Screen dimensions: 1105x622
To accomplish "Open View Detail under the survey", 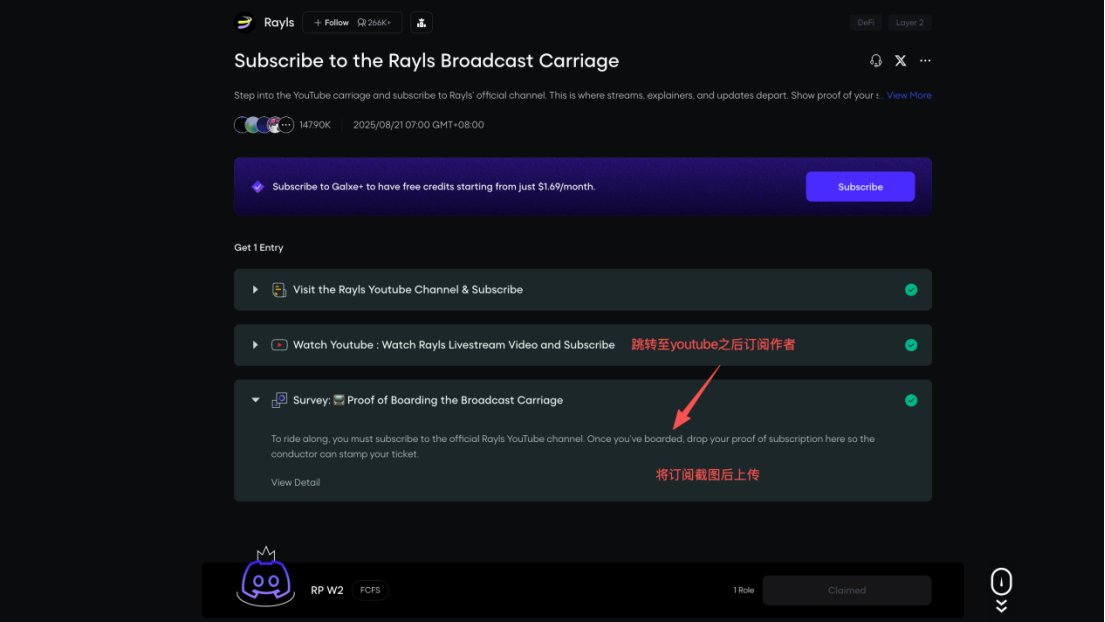I will click(x=295, y=483).
